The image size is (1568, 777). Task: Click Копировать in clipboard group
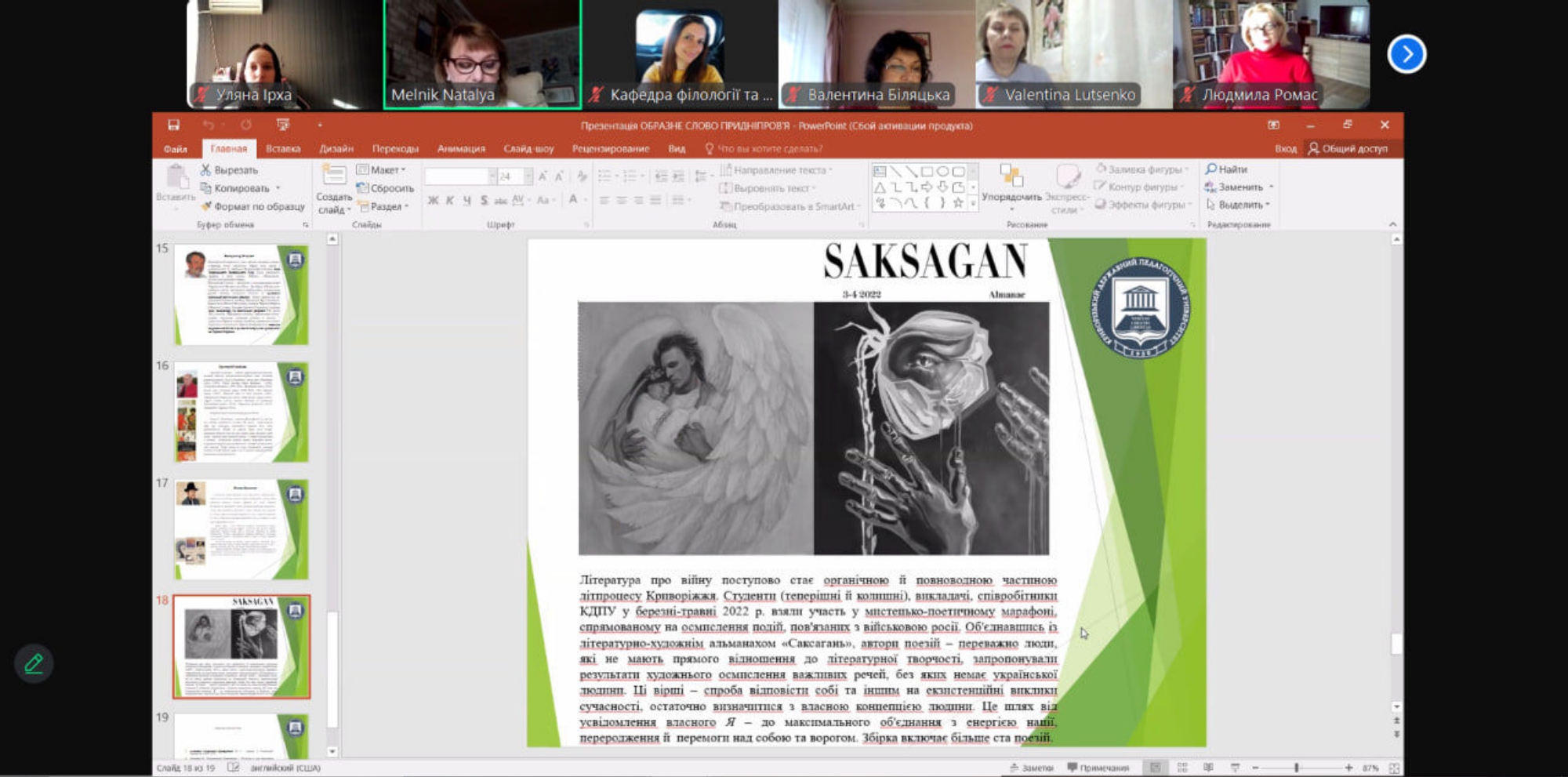(235, 188)
